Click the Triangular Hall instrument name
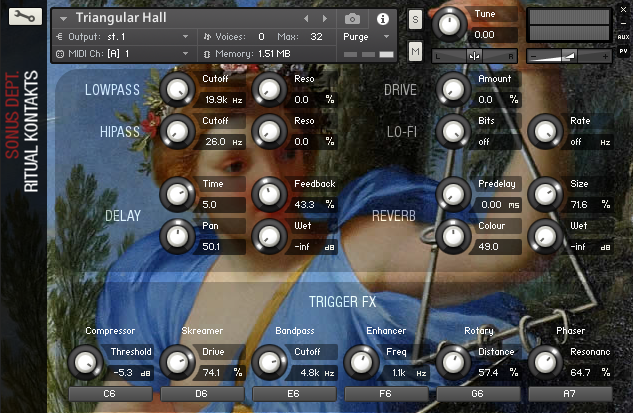Screen dimensions: 633x413 point(121,18)
